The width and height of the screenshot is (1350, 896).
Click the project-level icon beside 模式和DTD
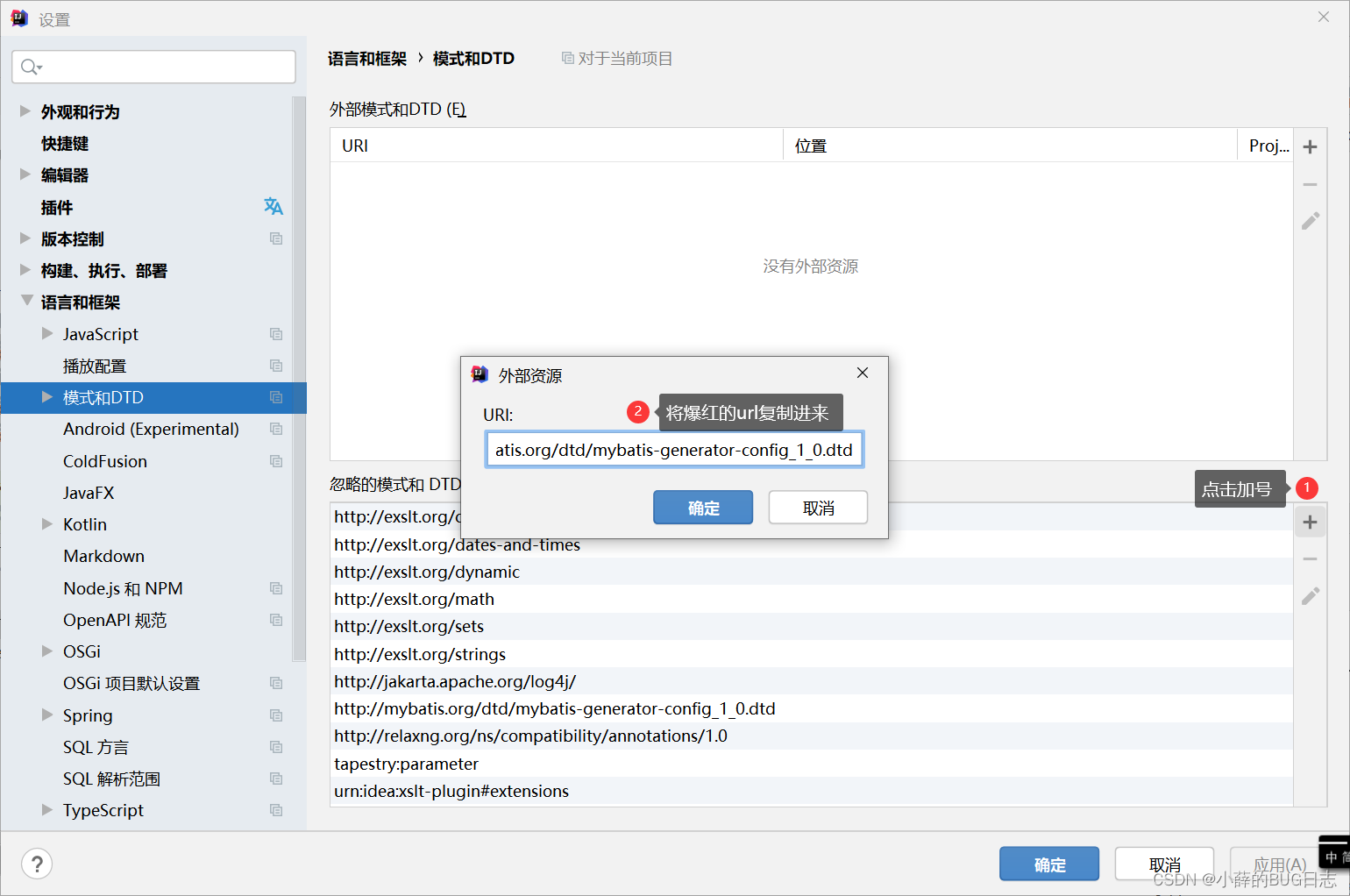(x=276, y=397)
